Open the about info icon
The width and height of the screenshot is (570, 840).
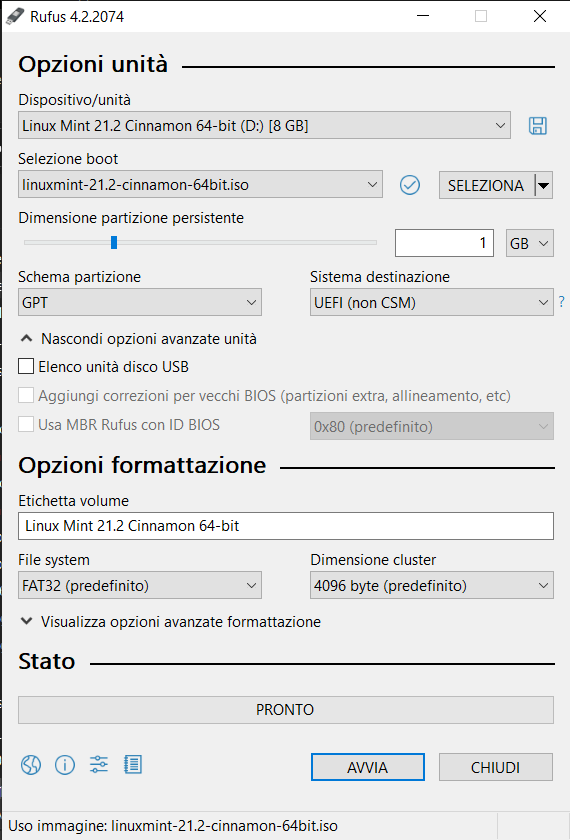pyautogui.click(x=65, y=764)
